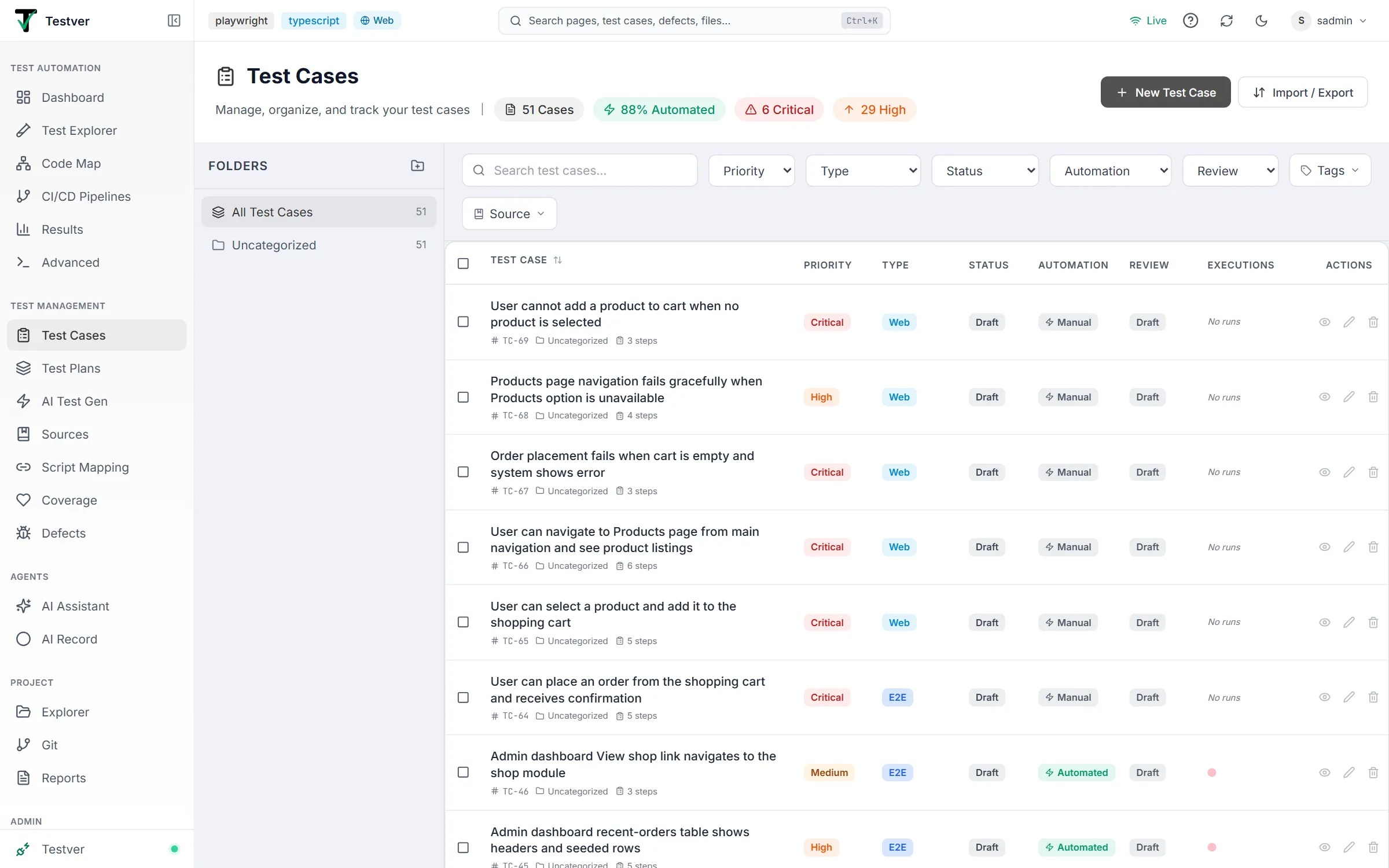Check the TC-68 row checkbox
1389x868 pixels.
coord(463,397)
